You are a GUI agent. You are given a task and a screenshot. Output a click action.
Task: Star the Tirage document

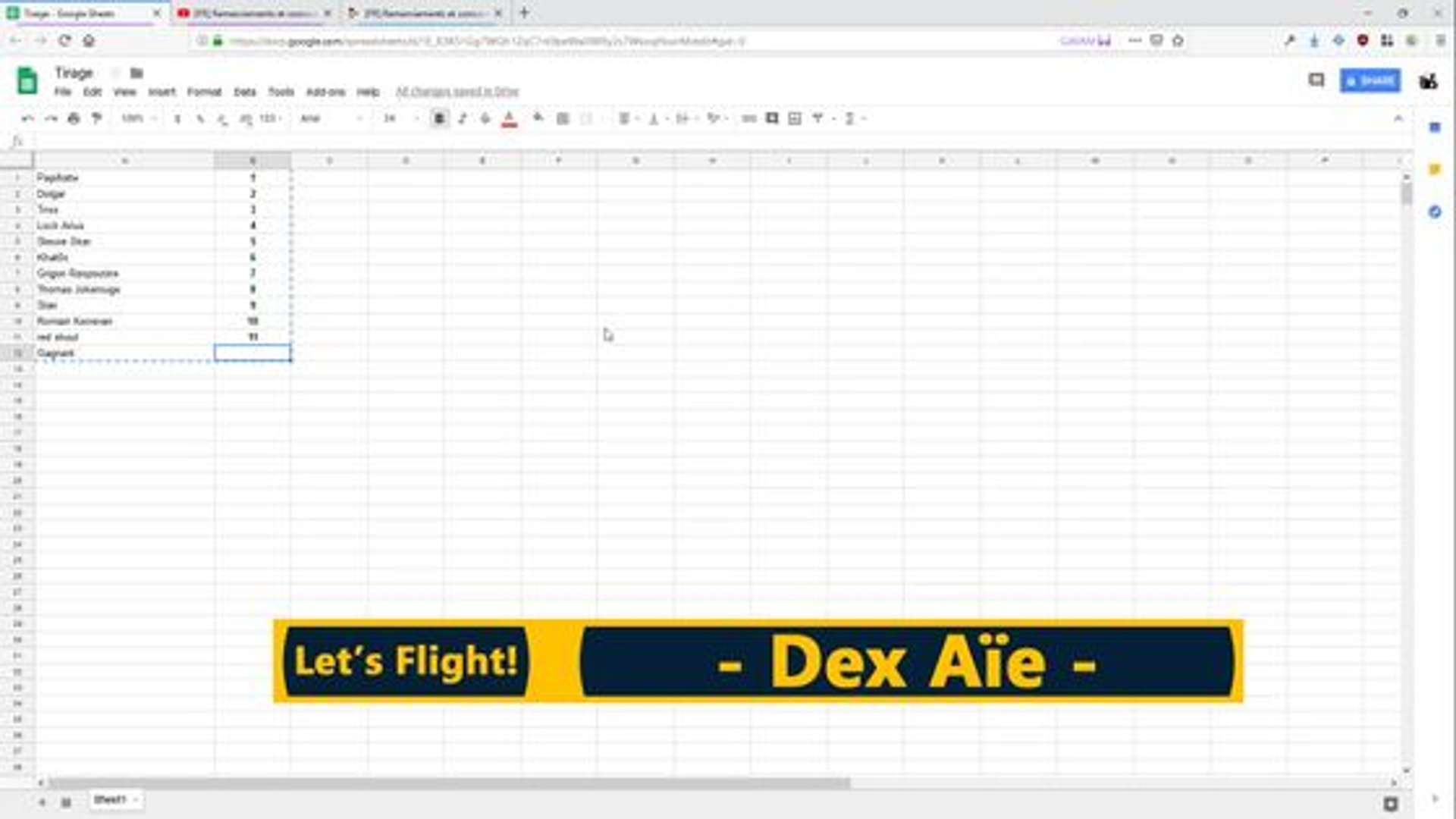pyautogui.click(x=115, y=73)
